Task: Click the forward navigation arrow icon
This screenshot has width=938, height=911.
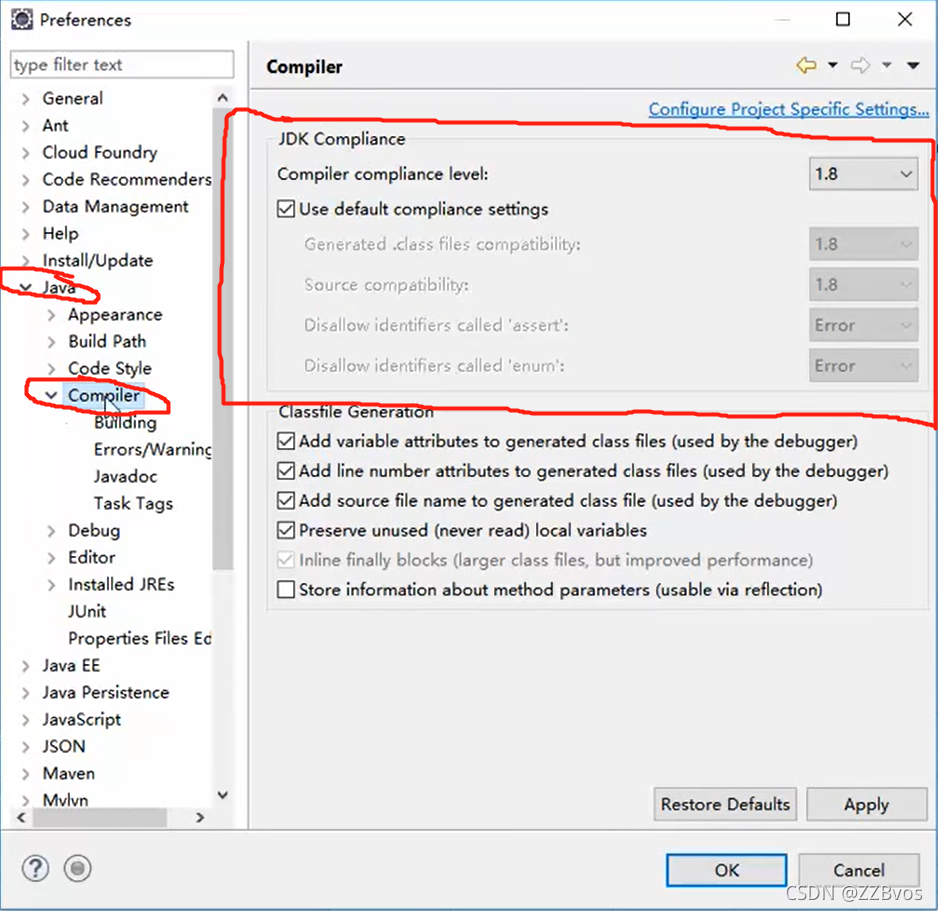Action: 860,65
